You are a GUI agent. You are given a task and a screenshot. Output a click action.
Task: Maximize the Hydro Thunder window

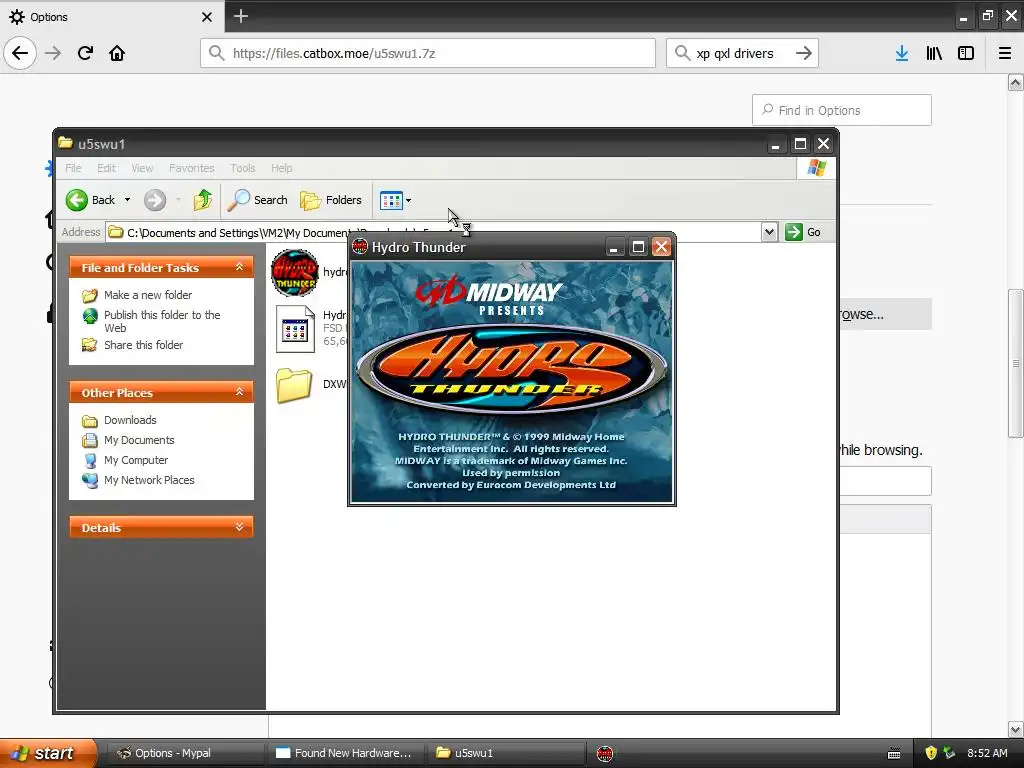(x=638, y=247)
